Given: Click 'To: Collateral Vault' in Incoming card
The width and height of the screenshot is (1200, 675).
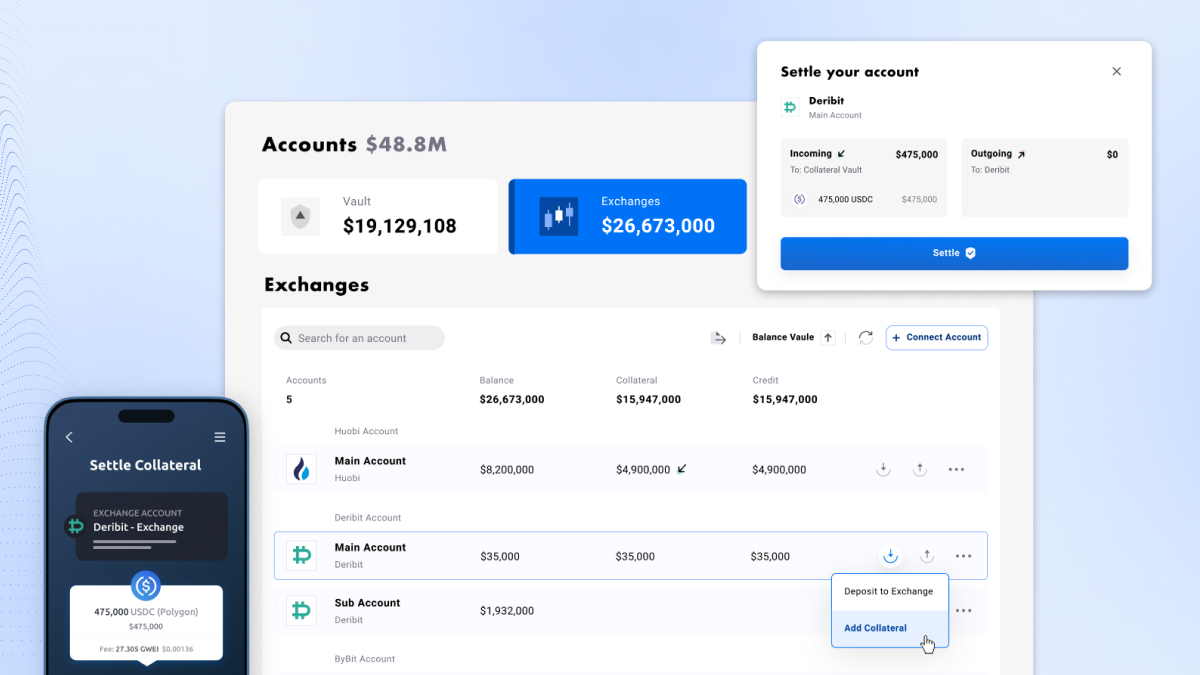Looking at the screenshot, I should click(826, 170).
